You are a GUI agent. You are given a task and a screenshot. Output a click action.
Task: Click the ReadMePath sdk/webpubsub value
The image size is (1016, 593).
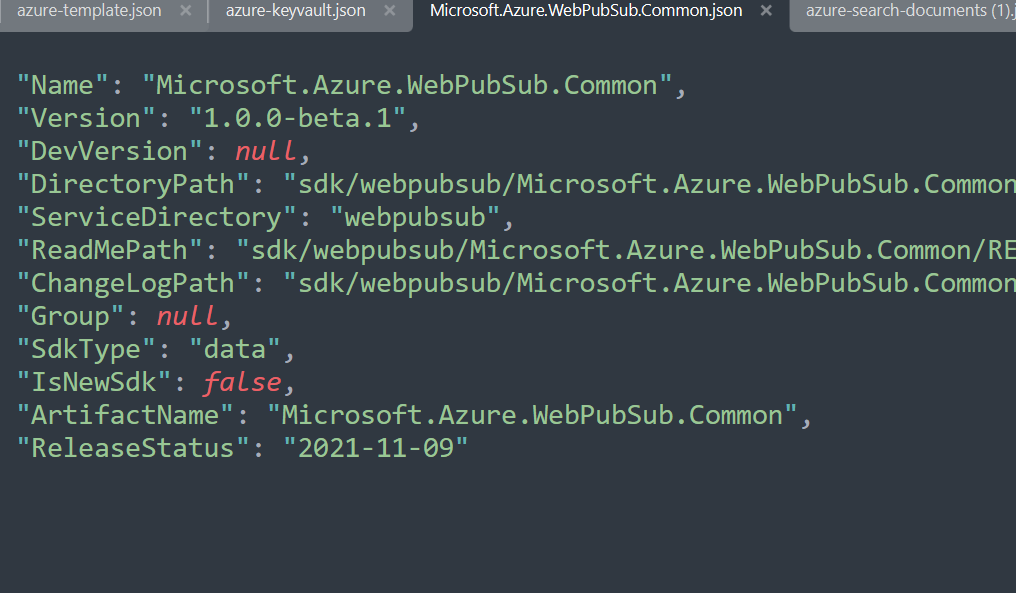coord(626,251)
